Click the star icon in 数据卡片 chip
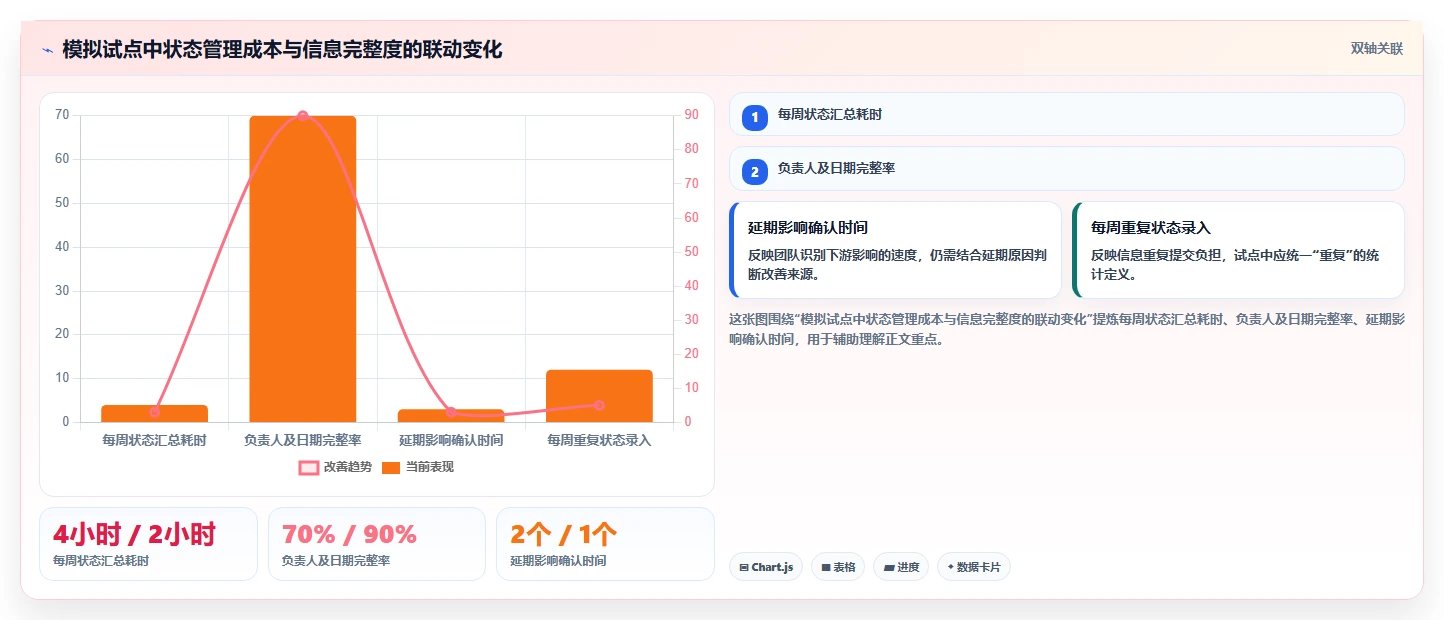 point(950,567)
